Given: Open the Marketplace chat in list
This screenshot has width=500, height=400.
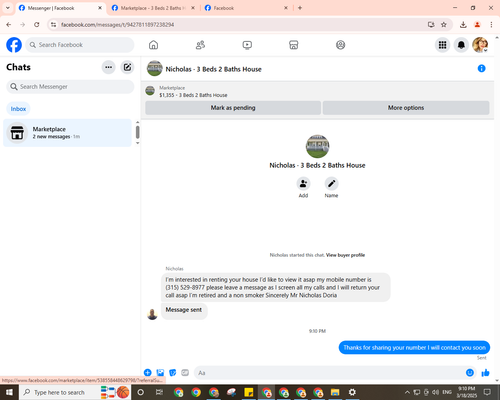Looking at the screenshot, I should (x=67, y=133).
